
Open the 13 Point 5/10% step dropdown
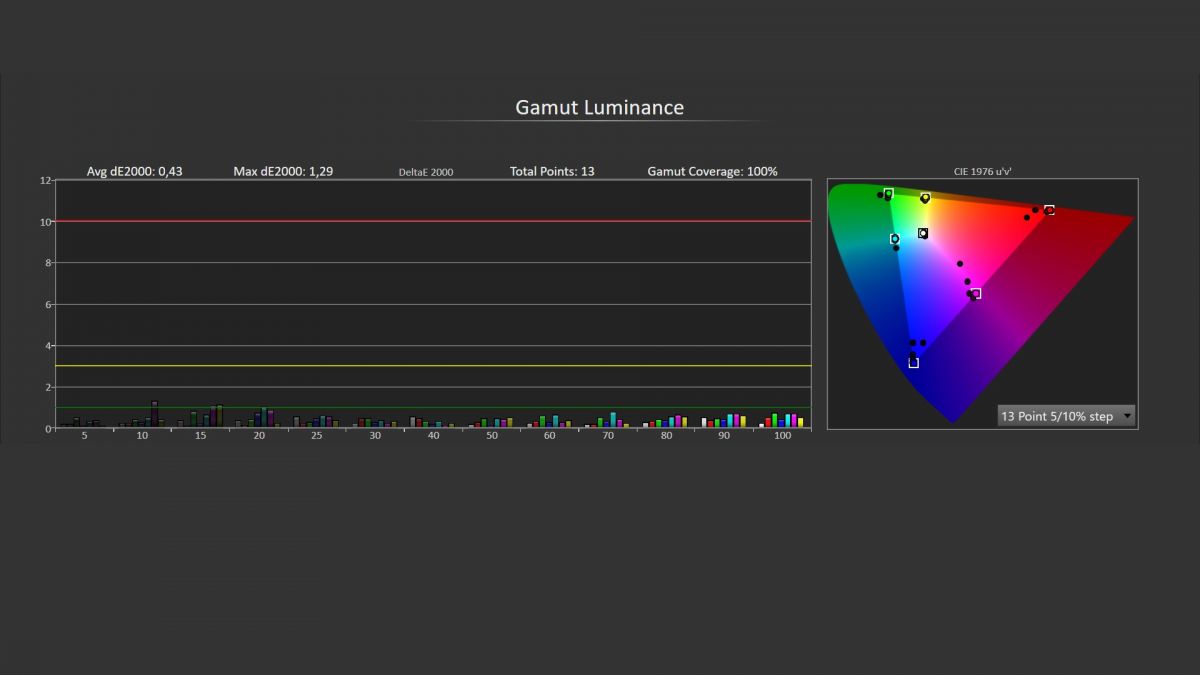(1066, 416)
